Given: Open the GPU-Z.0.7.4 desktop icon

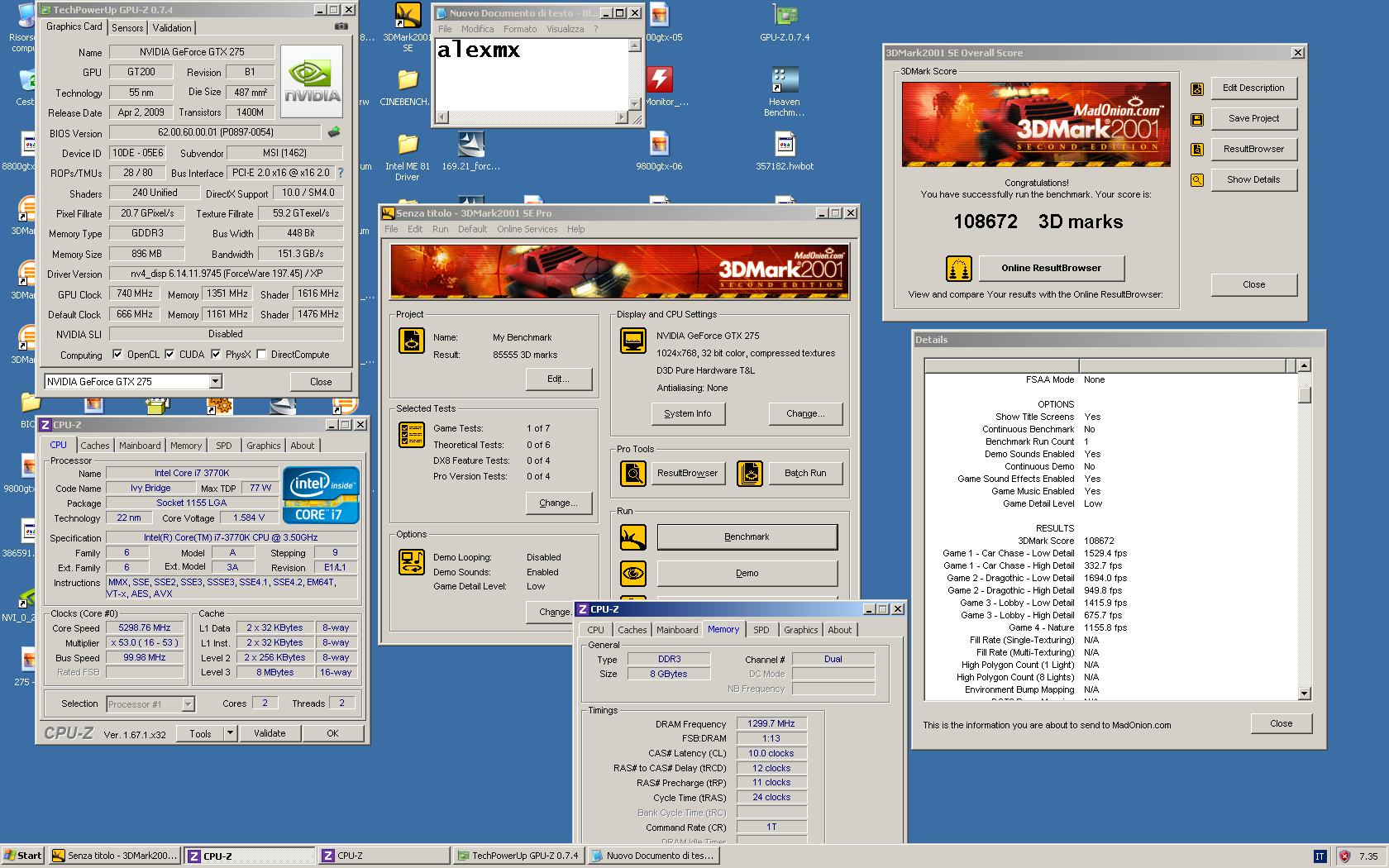Looking at the screenshot, I should point(785,23).
